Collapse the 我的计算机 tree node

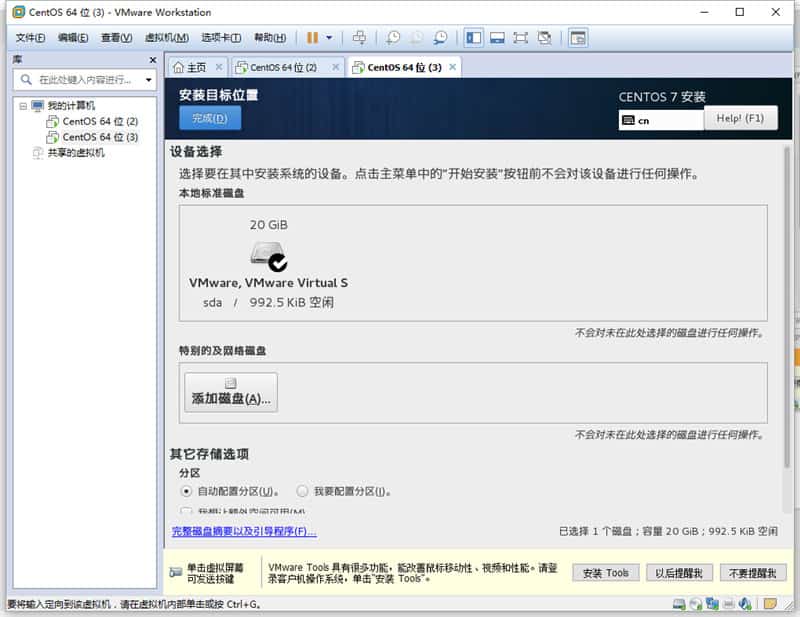tap(23, 106)
